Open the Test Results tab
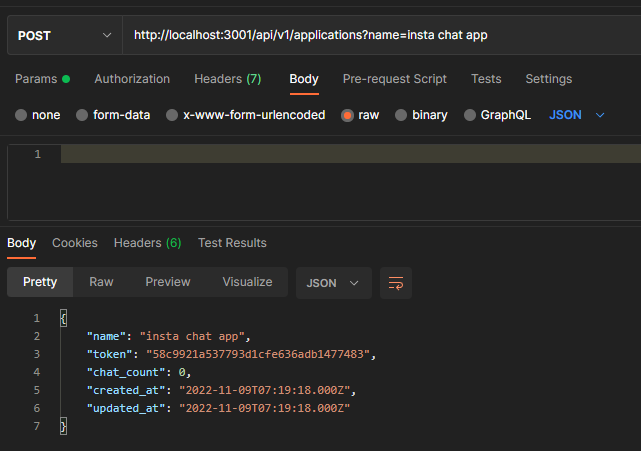This screenshot has width=641, height=451. coord(232,243)
